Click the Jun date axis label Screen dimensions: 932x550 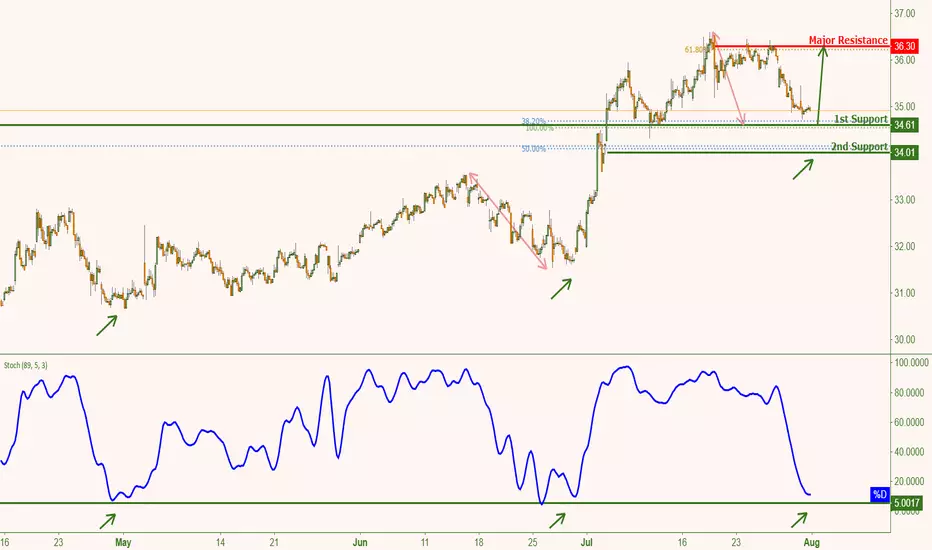[360, 542]
